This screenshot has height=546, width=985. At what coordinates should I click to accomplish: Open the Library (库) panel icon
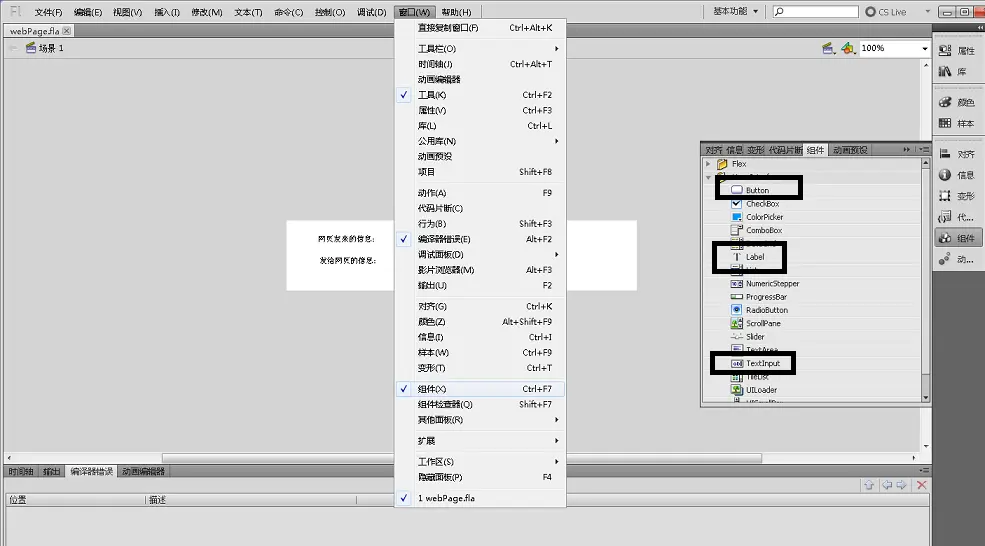point(945,72)
